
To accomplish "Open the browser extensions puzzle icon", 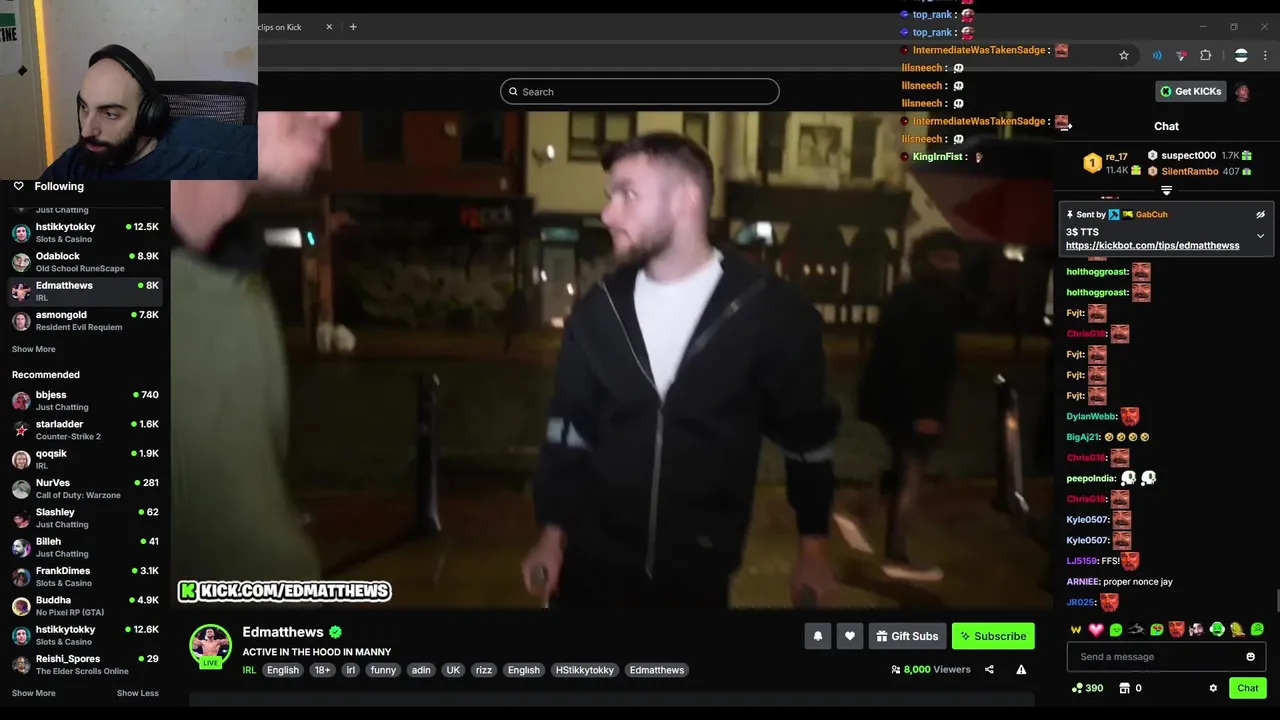I will (1205, 56).
